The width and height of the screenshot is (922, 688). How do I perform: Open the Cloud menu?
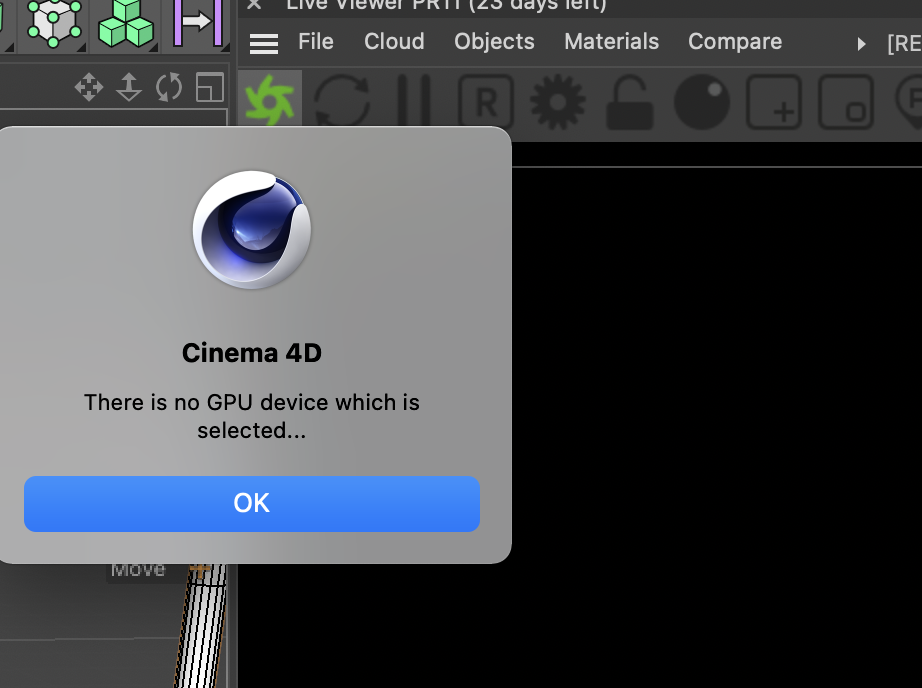pyautogui.click(x=394, y=42)
